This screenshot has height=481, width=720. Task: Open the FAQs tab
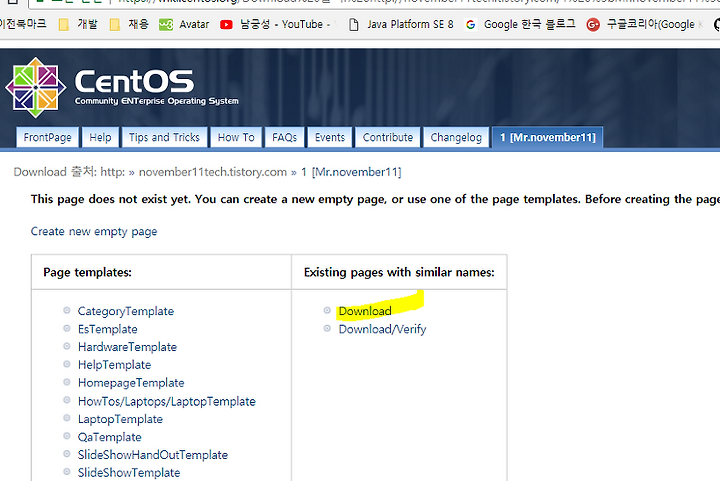point(285,137)
